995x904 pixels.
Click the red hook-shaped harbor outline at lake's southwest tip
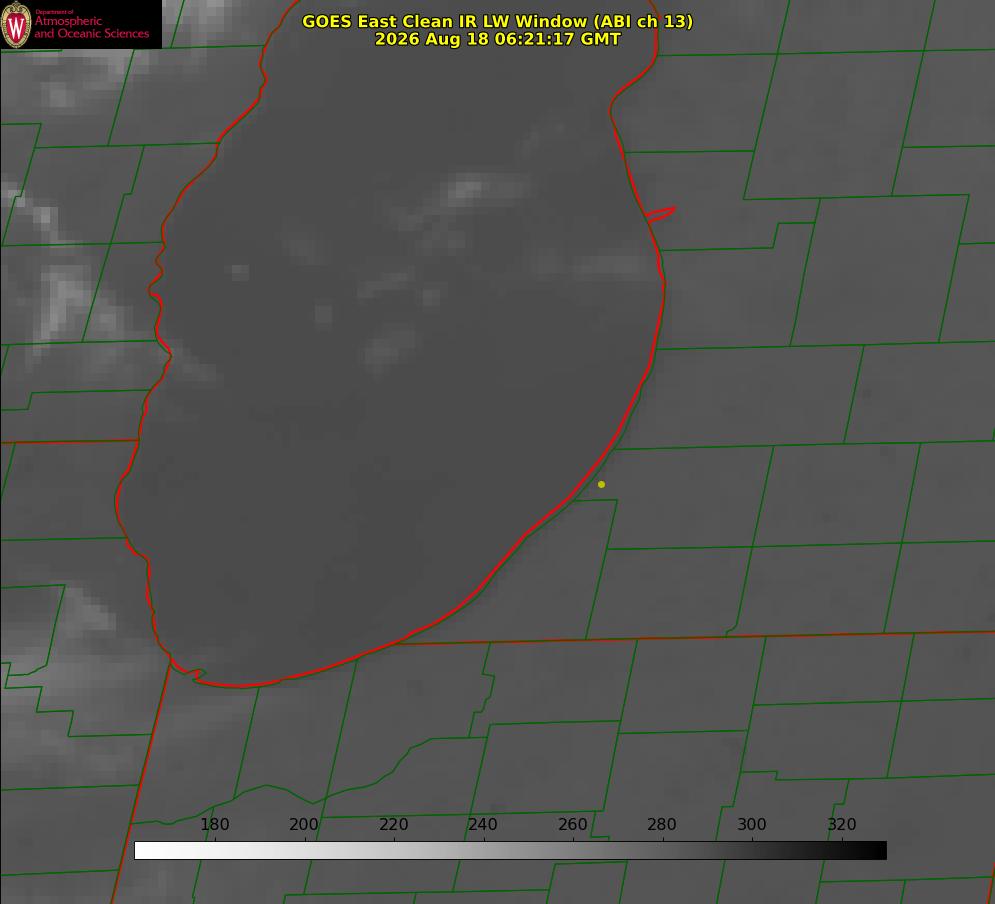(188, 672)
